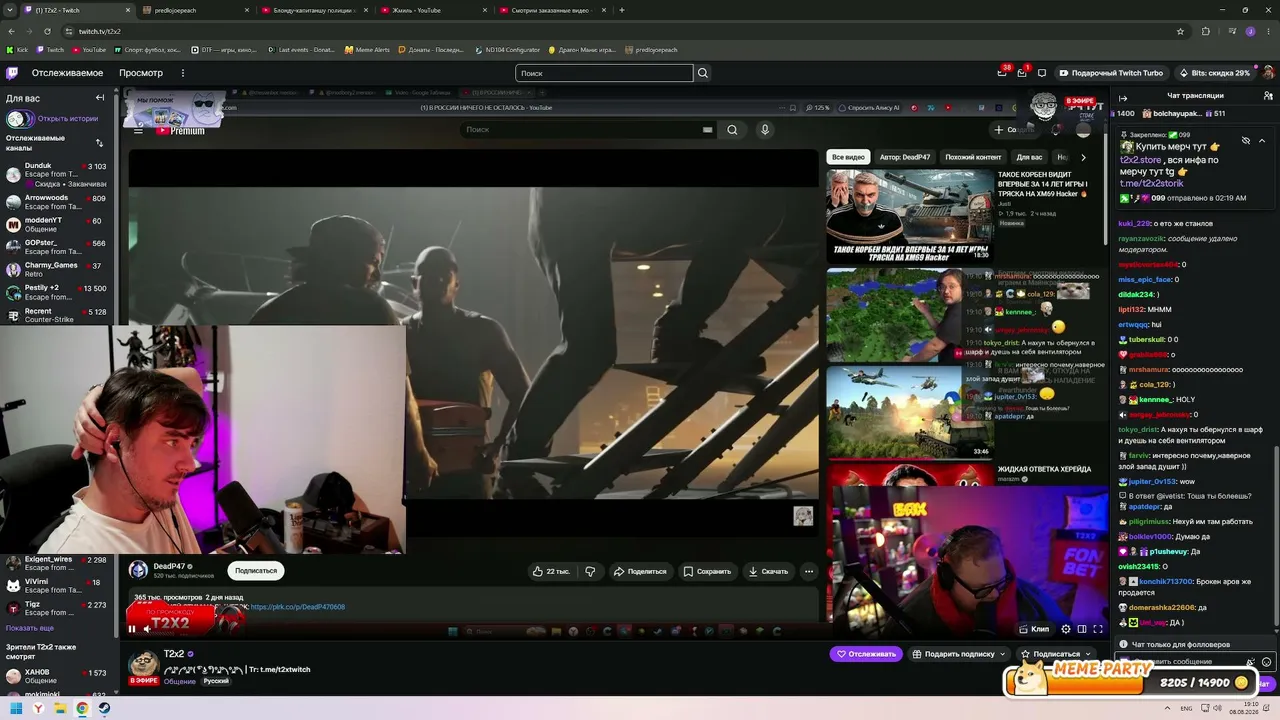This screenshot has width=1280, height=720.
Task: Open the Windows Start menu
Action: pos(16,709)
